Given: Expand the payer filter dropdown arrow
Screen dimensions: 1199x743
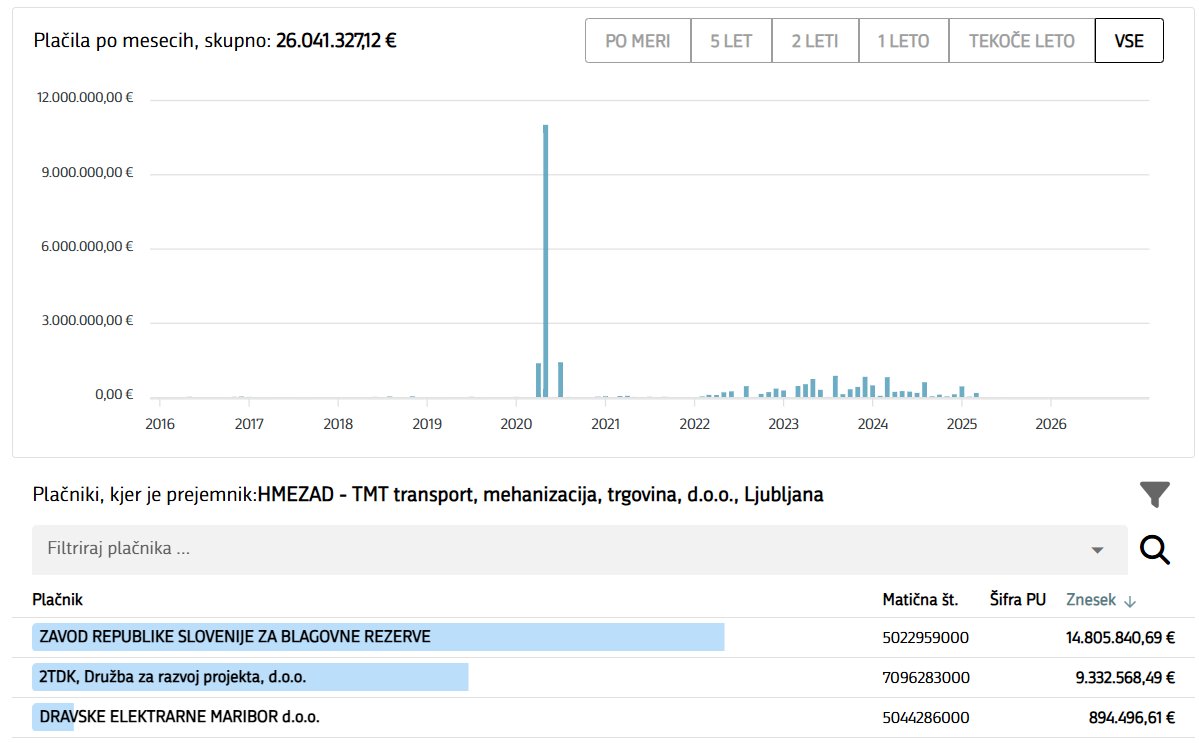Looking at the screenshot, I should point(1097,550).
